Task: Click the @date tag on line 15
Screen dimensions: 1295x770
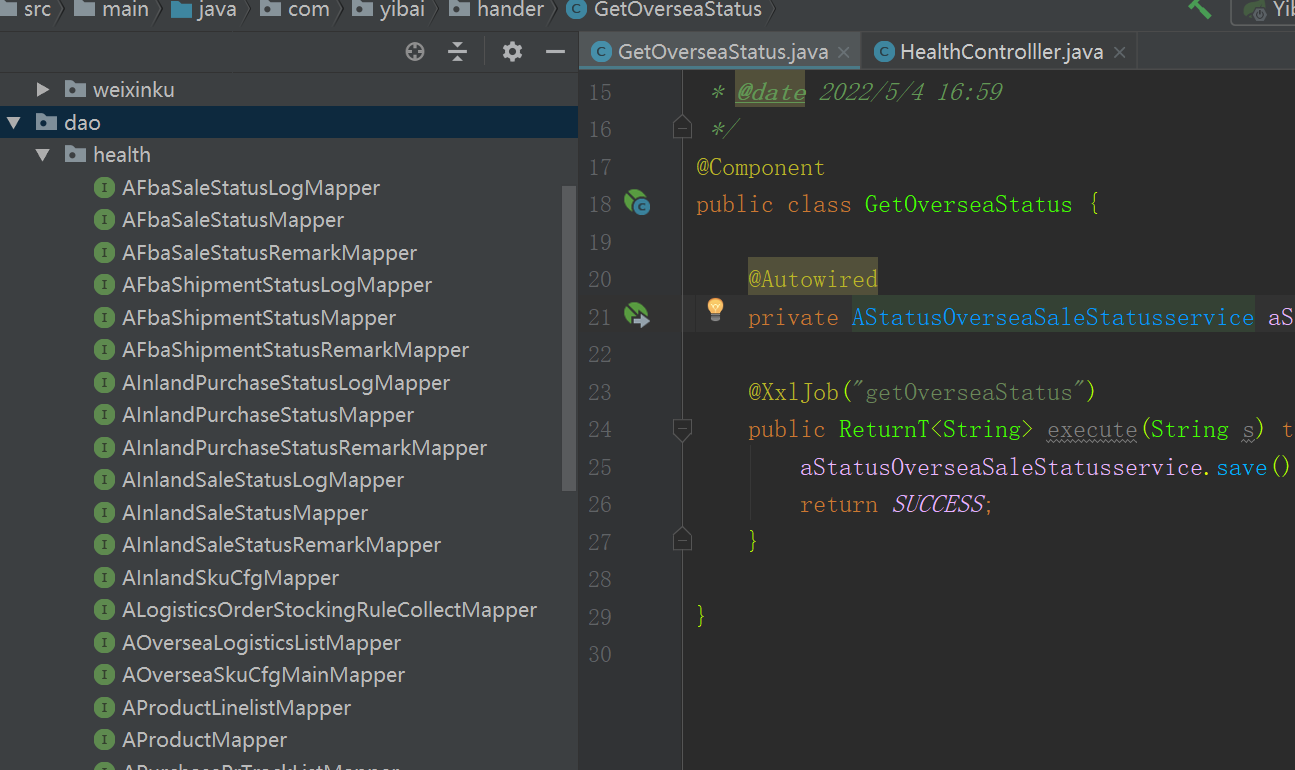Action: [771, 92]
